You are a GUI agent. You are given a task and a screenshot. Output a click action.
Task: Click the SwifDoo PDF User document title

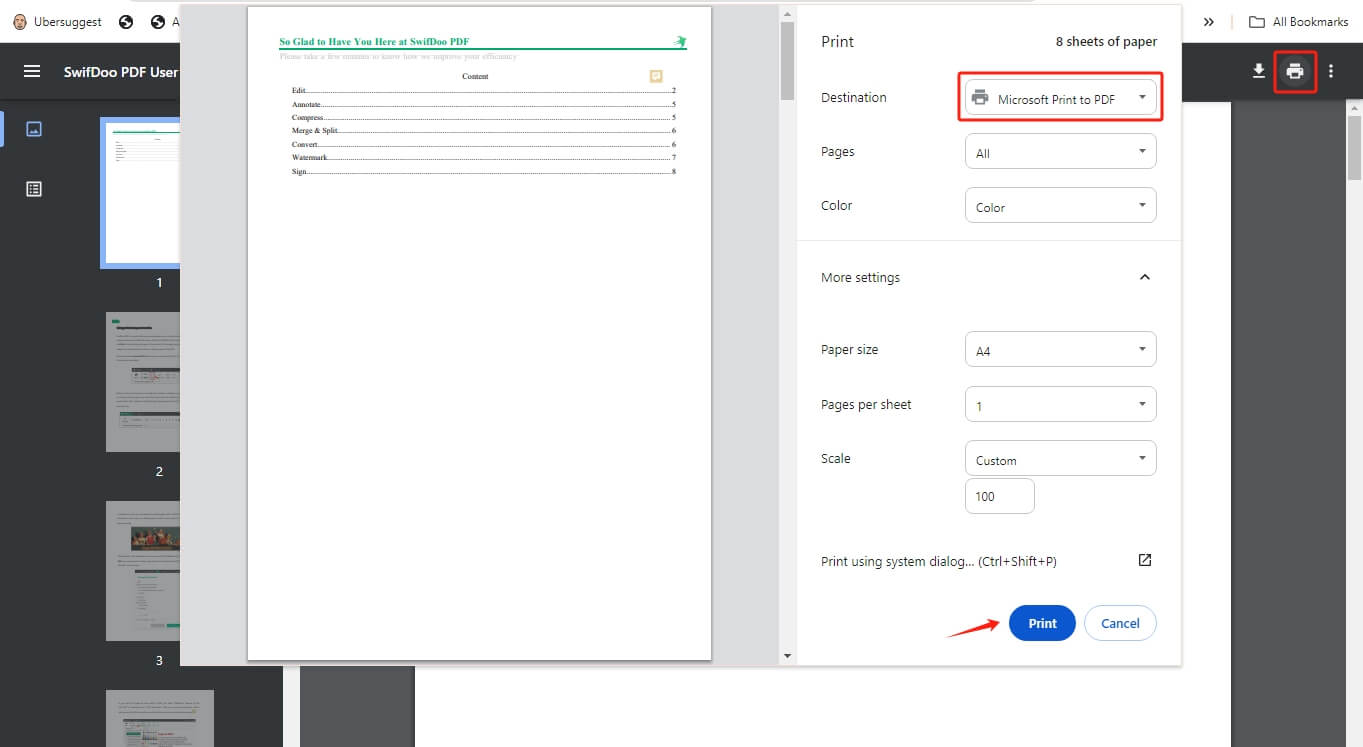tap(121, 72)
